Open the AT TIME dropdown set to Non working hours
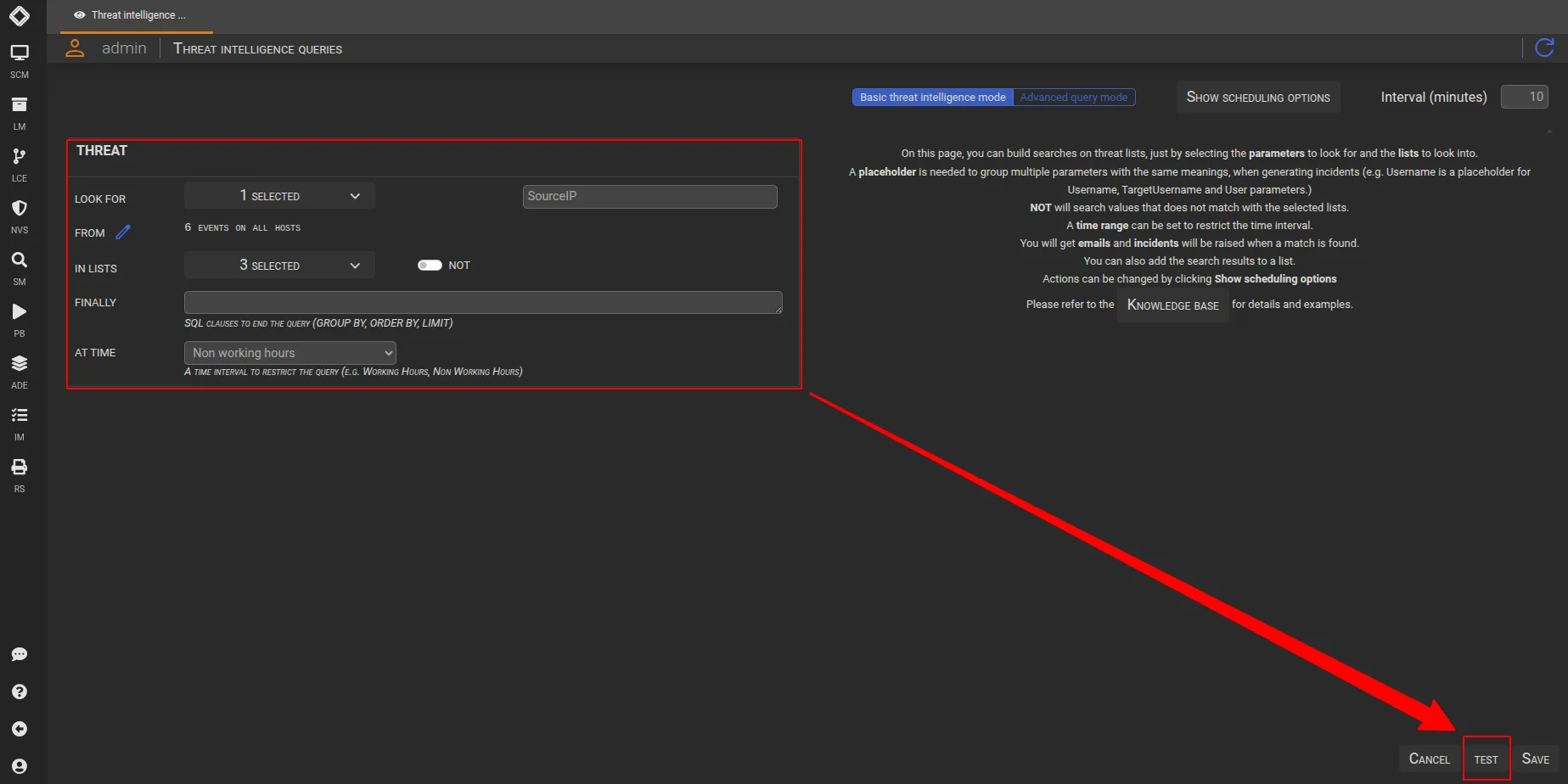The image size is (1568, 784). click(289, 352)
